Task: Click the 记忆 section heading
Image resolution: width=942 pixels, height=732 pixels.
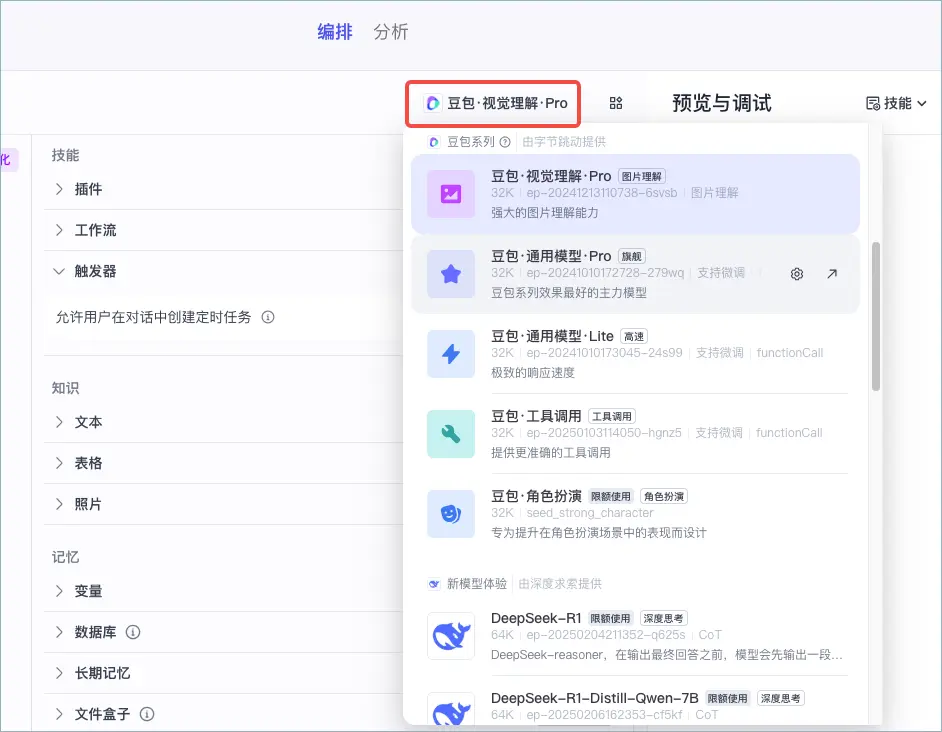Action: (x=65, y=557)
